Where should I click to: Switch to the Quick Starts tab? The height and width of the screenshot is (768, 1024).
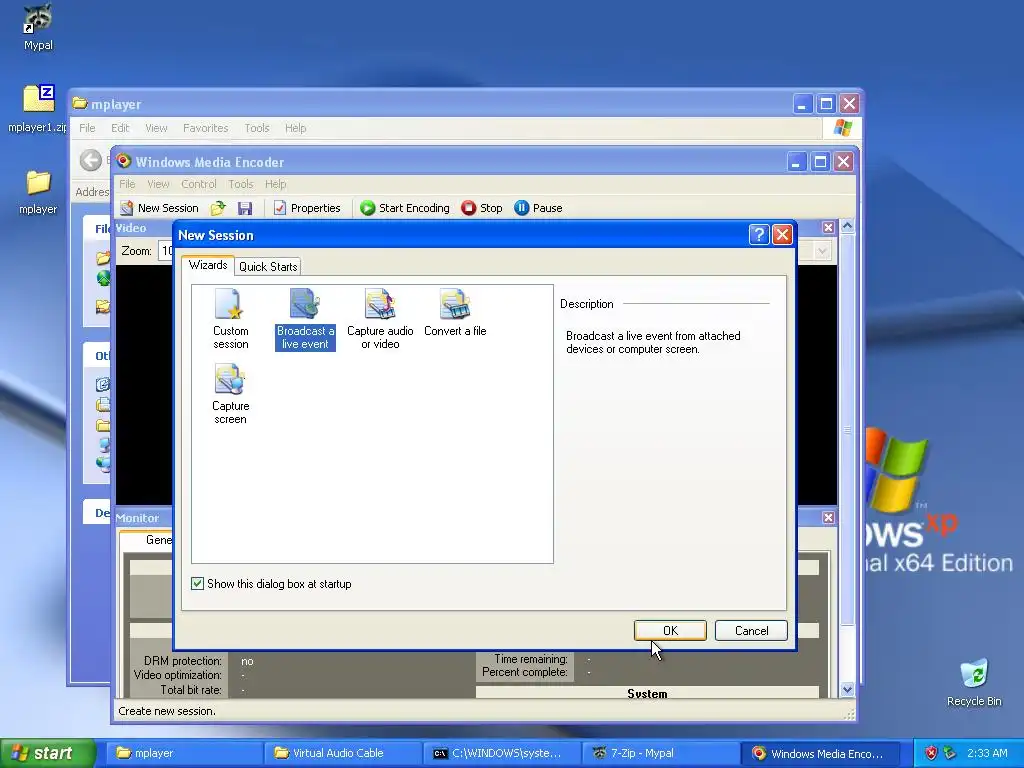(x=268, y=266)
